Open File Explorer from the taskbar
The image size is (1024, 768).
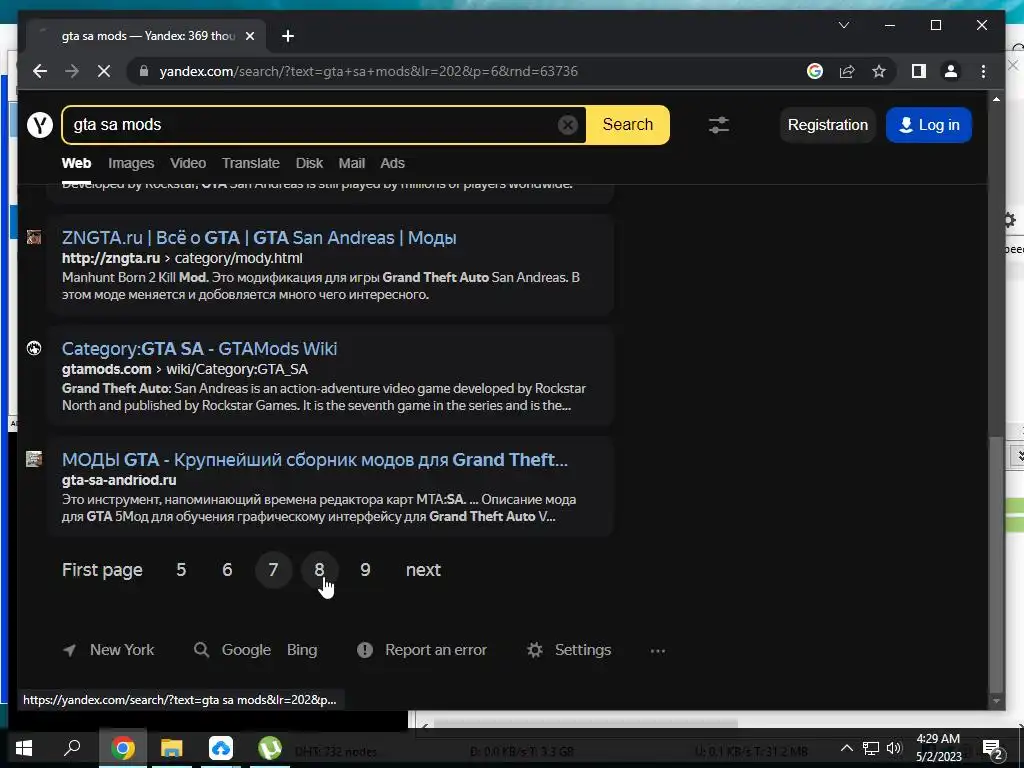coord(172,748)
